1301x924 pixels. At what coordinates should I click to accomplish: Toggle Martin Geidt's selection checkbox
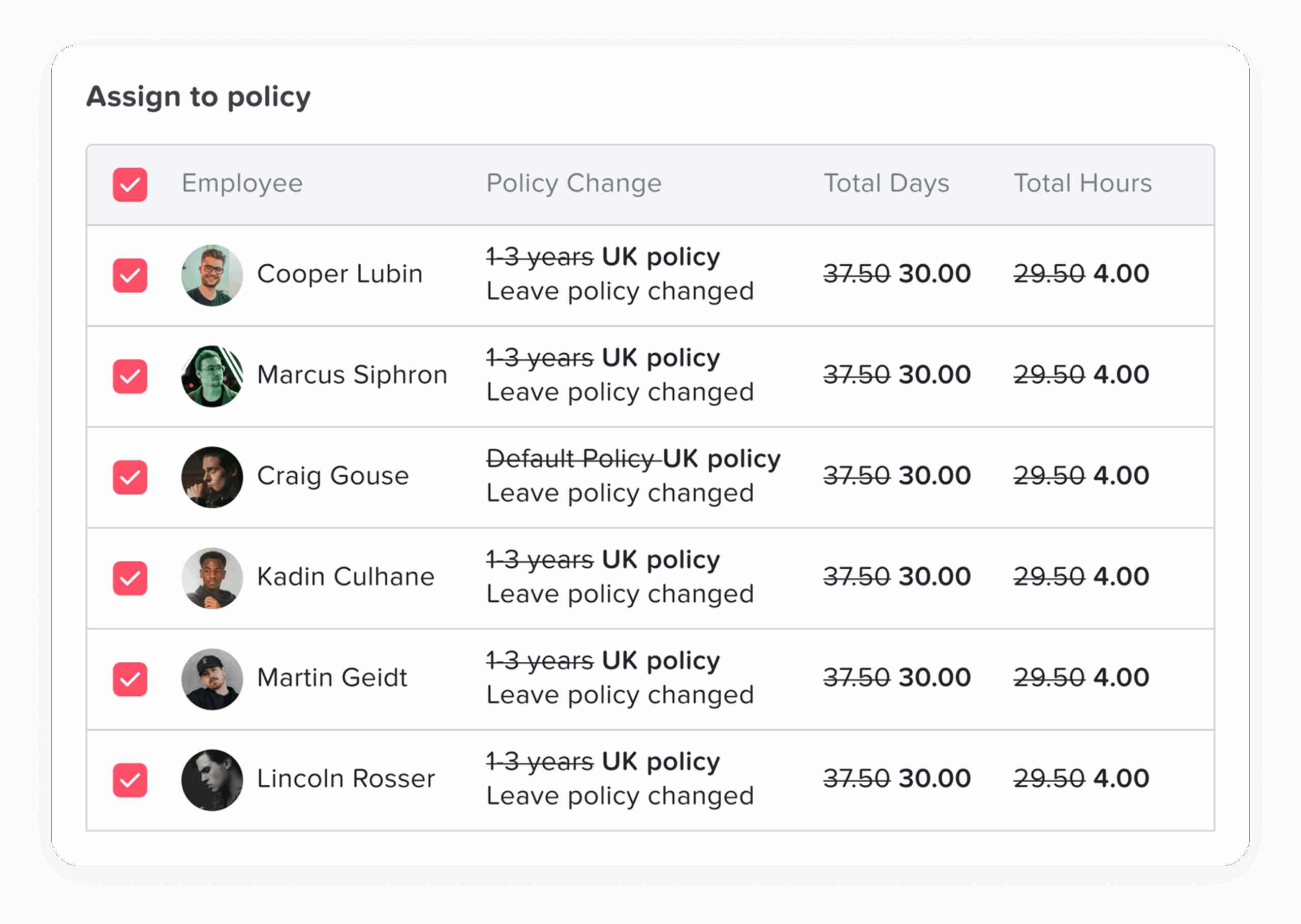tap(130, 679)
